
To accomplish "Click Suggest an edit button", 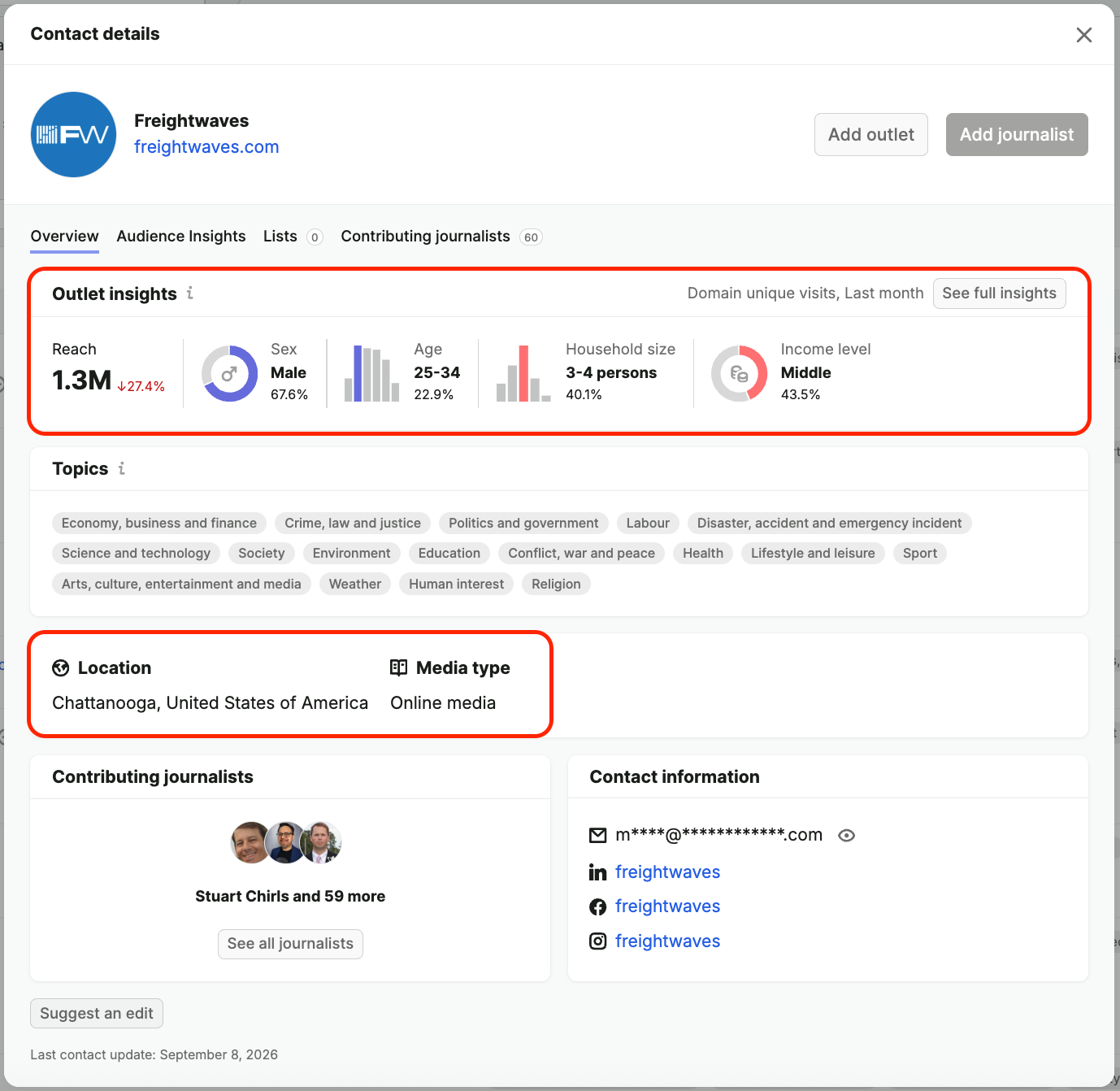I will pyautogui.click(x=97, y=1014).
